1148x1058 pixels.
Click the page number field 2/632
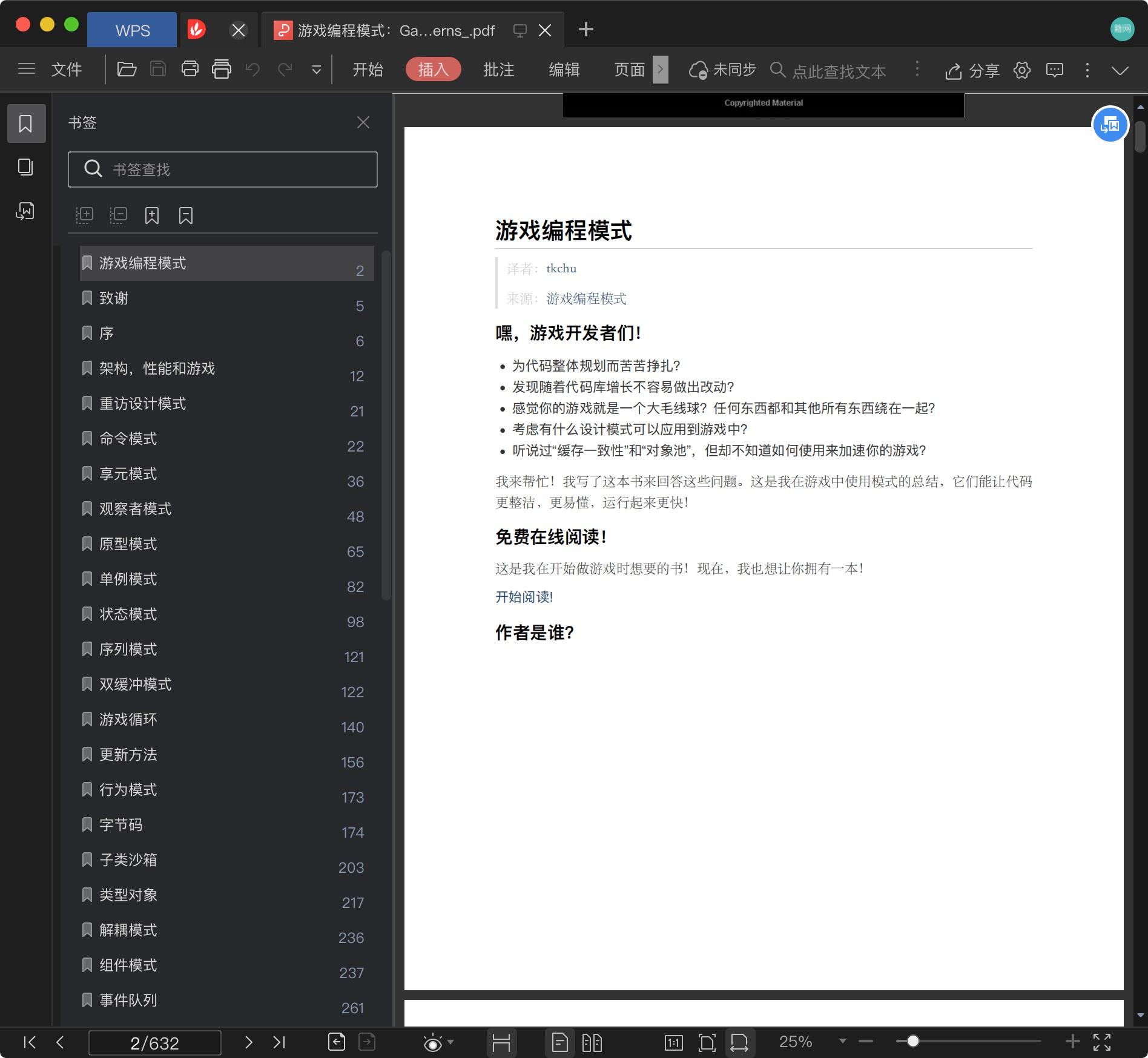tap(155, 1043)
